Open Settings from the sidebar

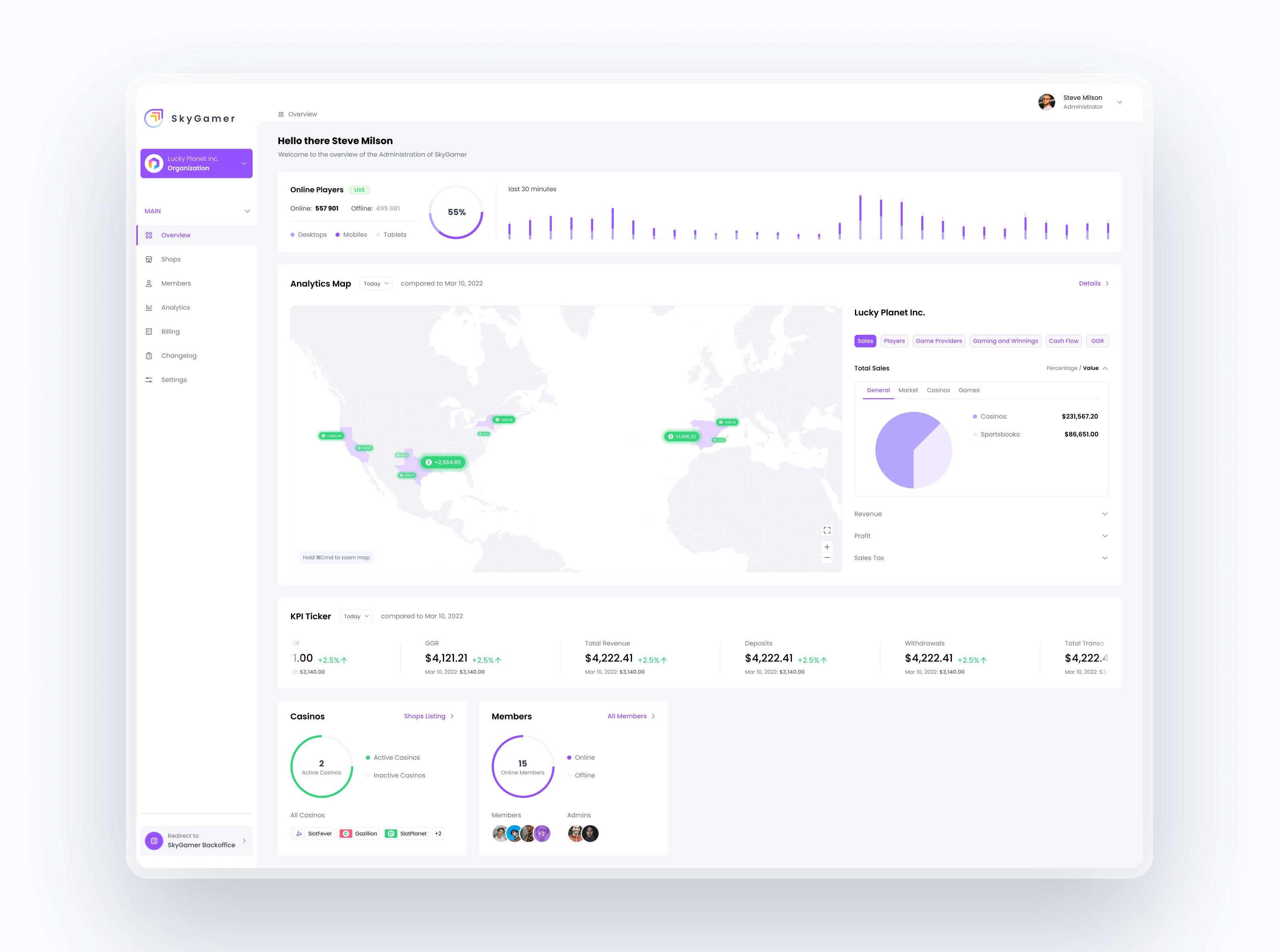pyautogui.click(x=173, y=379)
